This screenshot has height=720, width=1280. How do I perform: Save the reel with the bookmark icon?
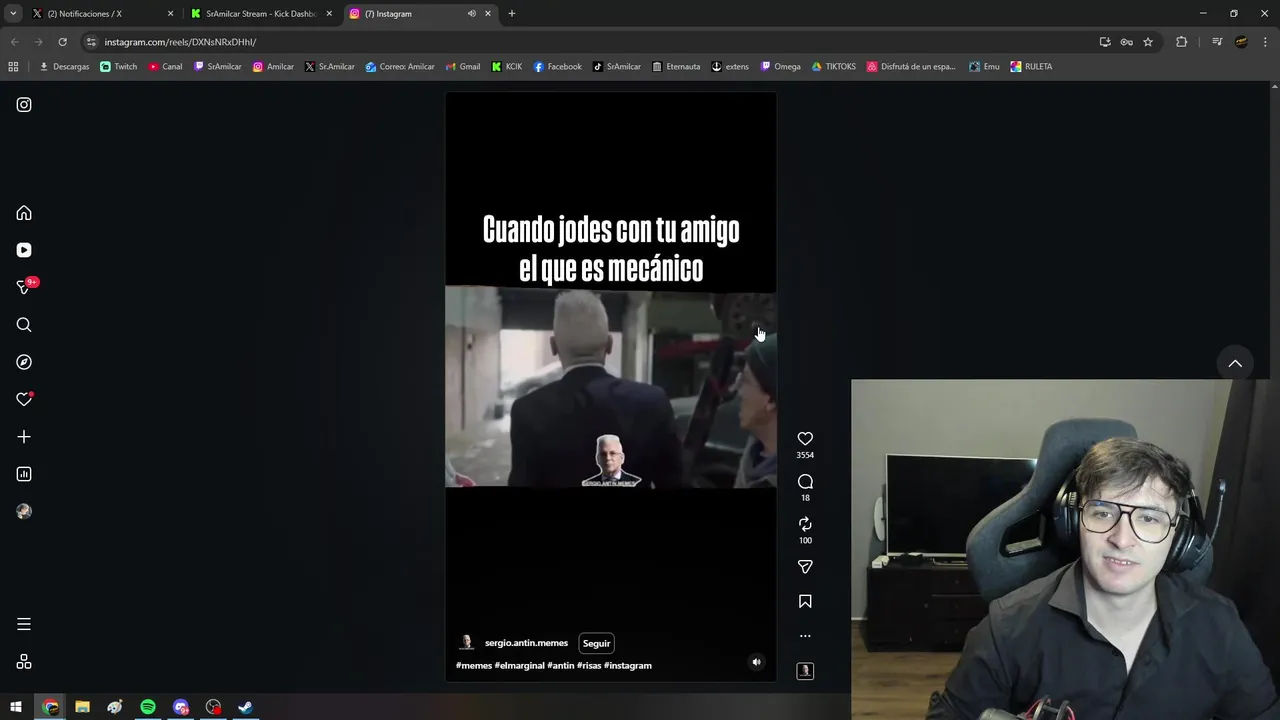805,601
